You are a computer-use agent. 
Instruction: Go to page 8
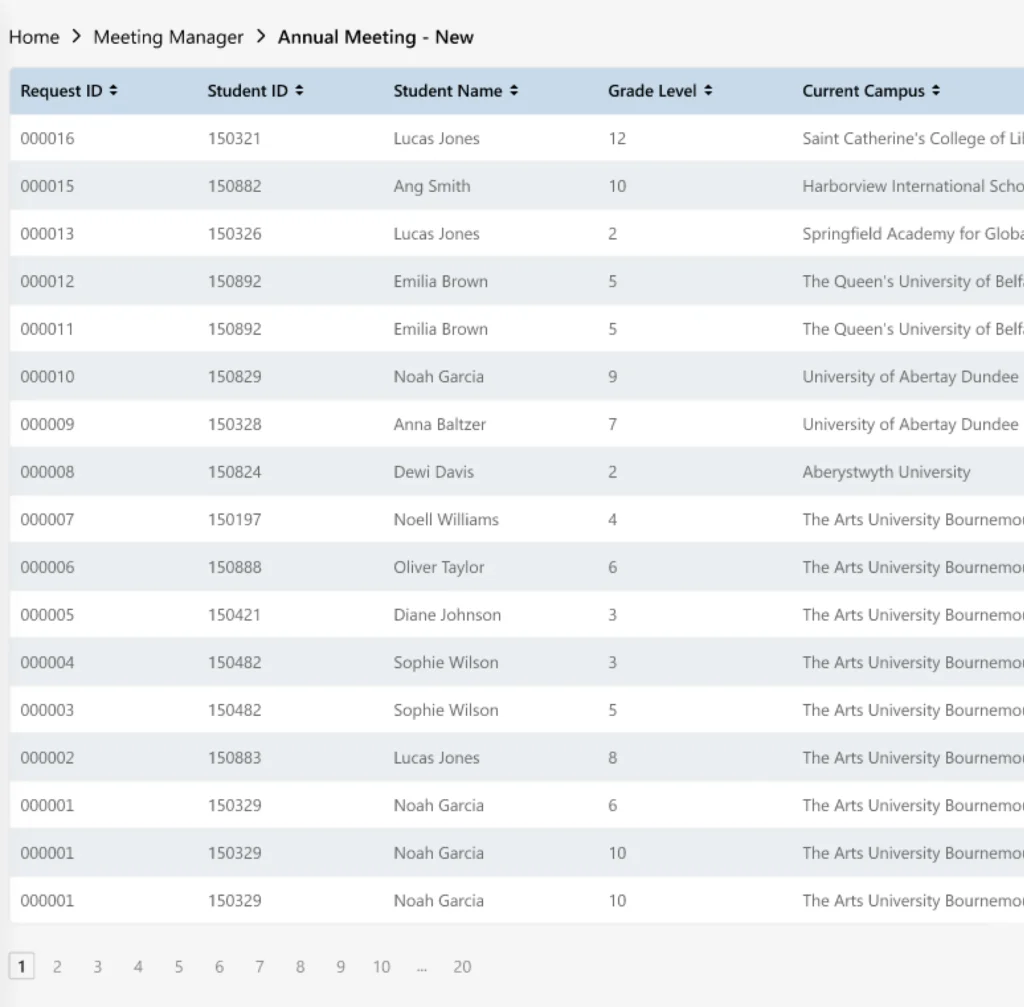tap(300, 967)
